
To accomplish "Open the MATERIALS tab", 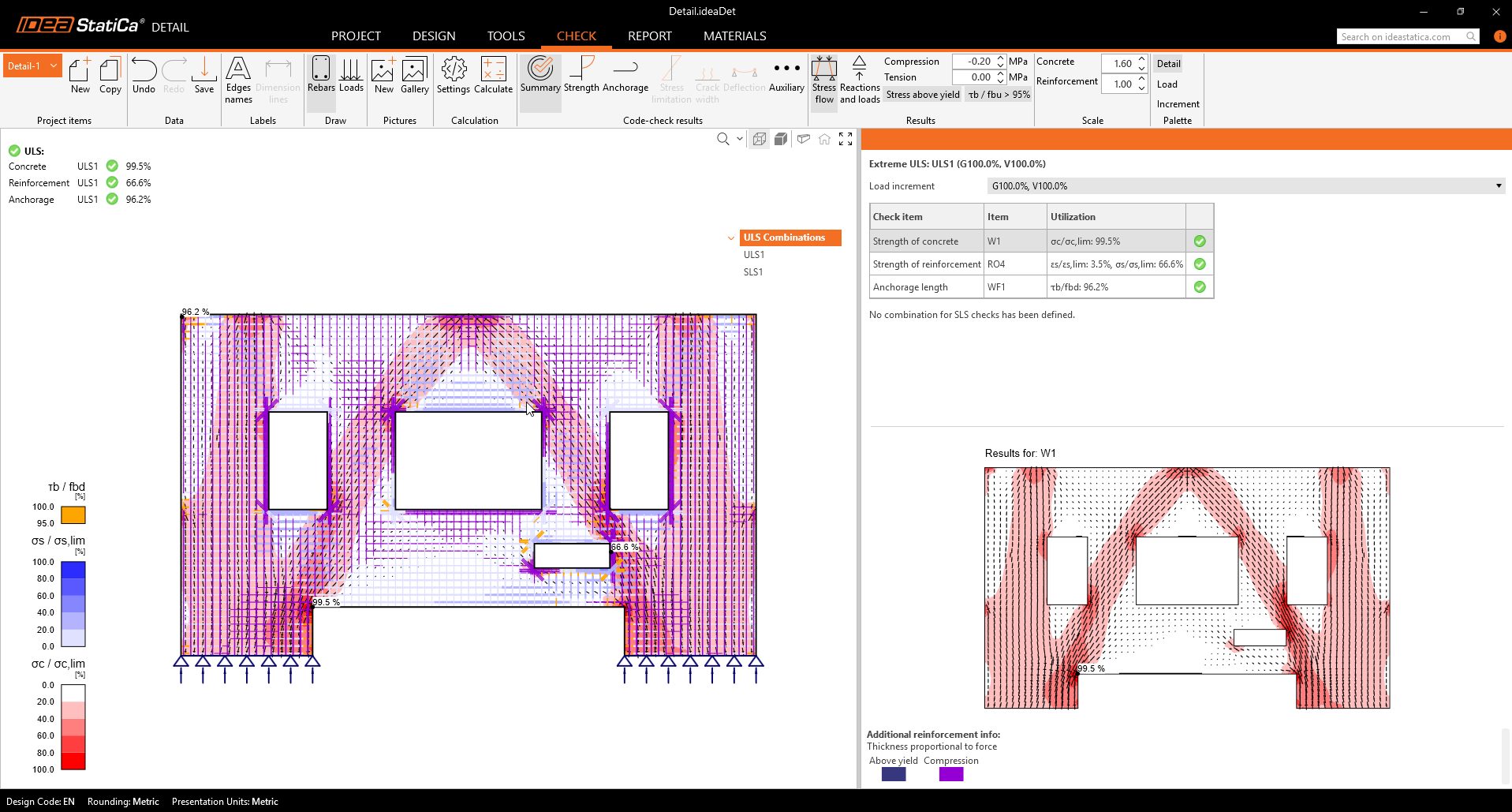I will click(734, 36).
